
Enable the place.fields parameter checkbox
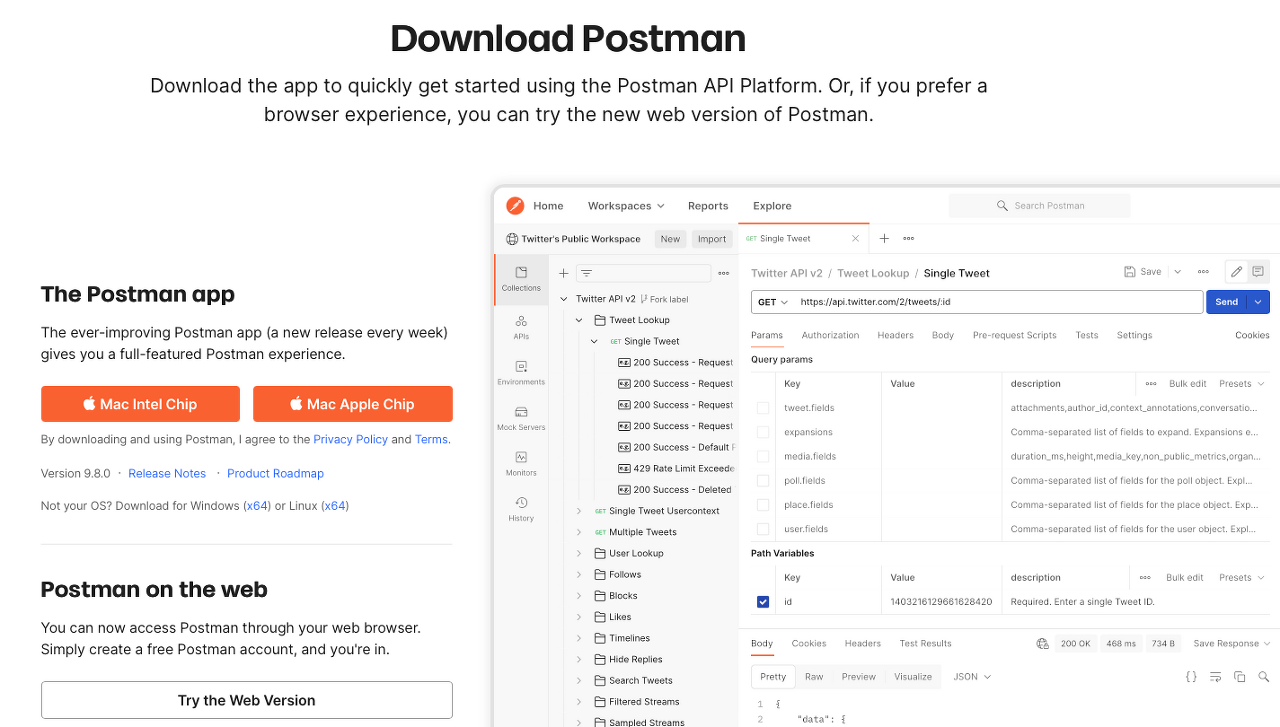[763, 505]
